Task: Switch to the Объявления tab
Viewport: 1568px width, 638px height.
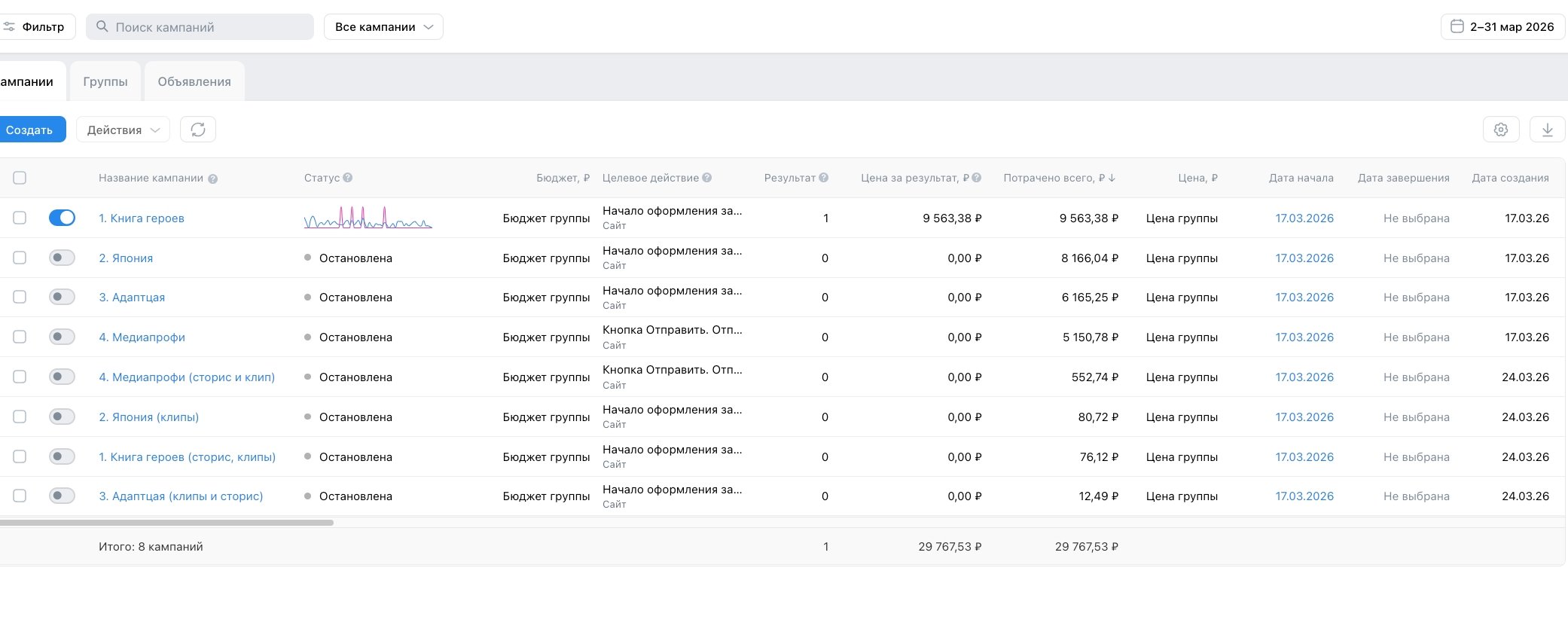Action: click(194, 81)
